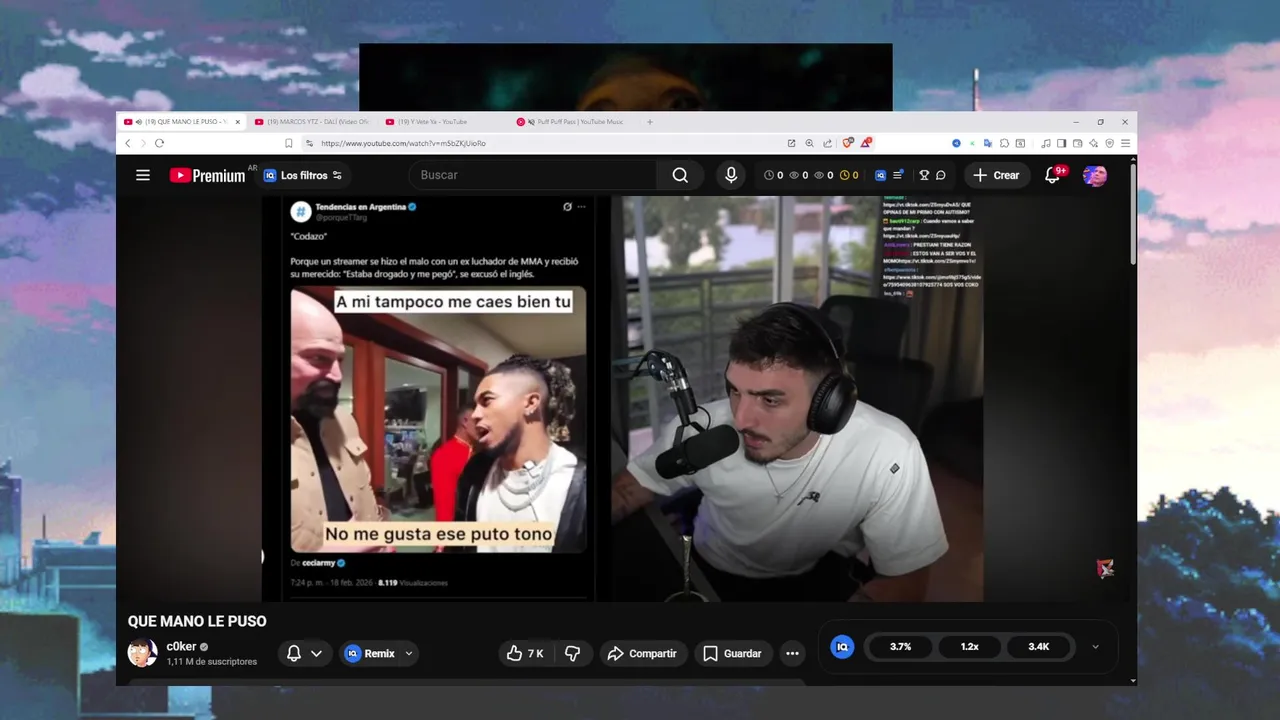The height and width of the screenshot is (720, 1280).
Task: Click the Crear button
Action: pos(996,175)
